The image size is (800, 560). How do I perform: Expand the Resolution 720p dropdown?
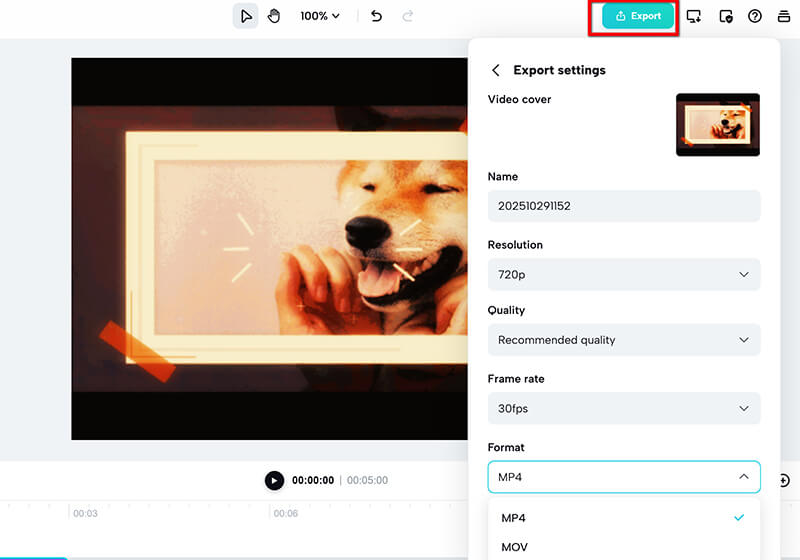coord(624,274)
